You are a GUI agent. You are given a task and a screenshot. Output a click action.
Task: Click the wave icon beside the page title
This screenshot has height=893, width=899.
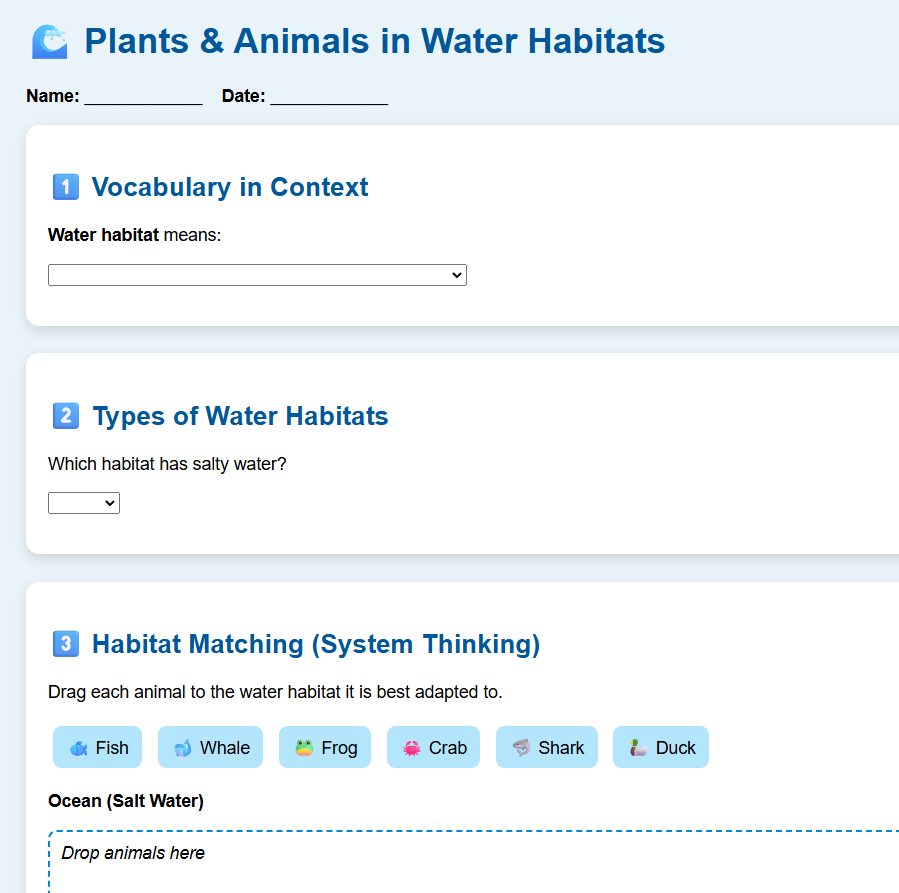click(x=49, y=42)
